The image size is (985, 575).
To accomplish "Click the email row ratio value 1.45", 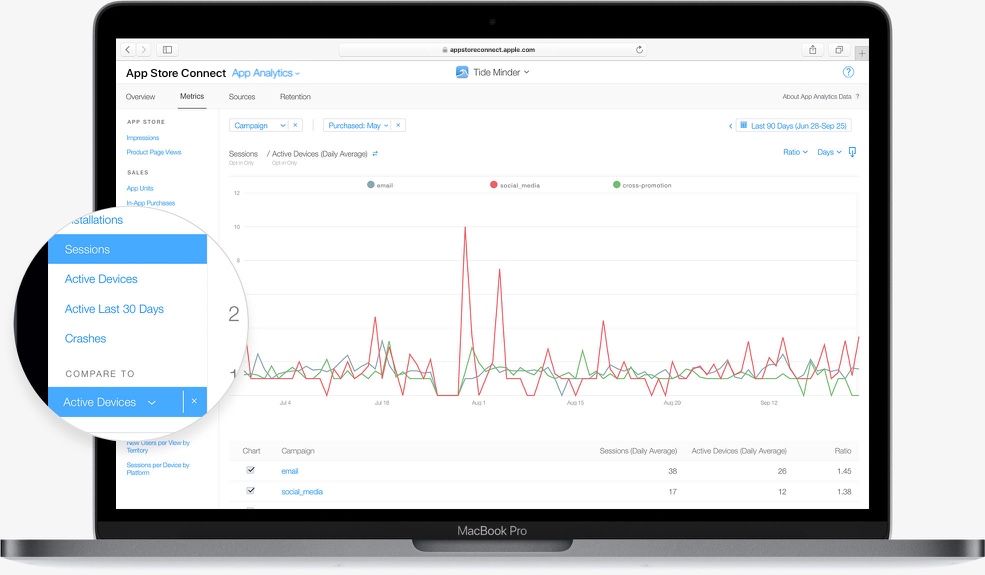I will click(844, 471).
